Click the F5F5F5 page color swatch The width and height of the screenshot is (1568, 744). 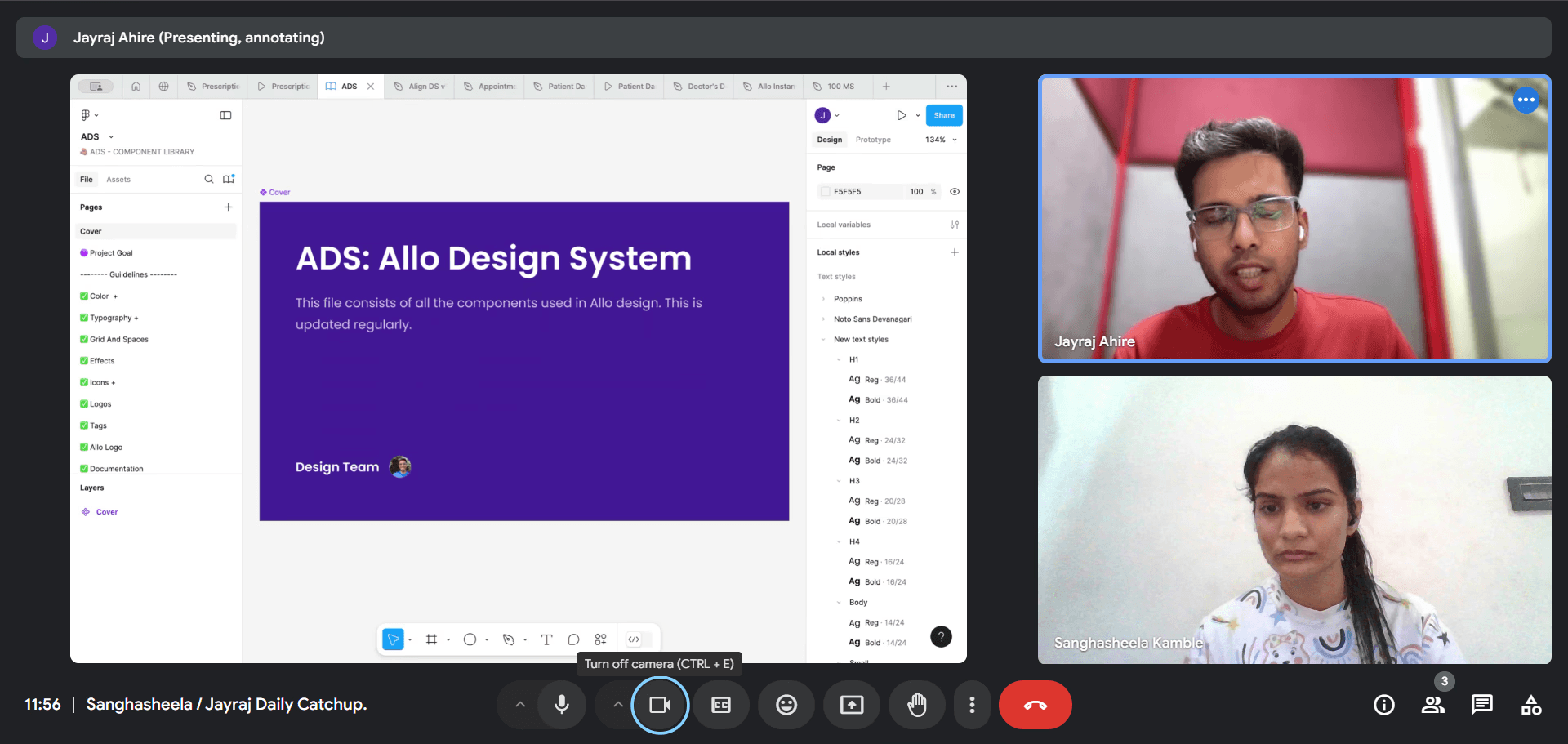click(x=825, y=192)
